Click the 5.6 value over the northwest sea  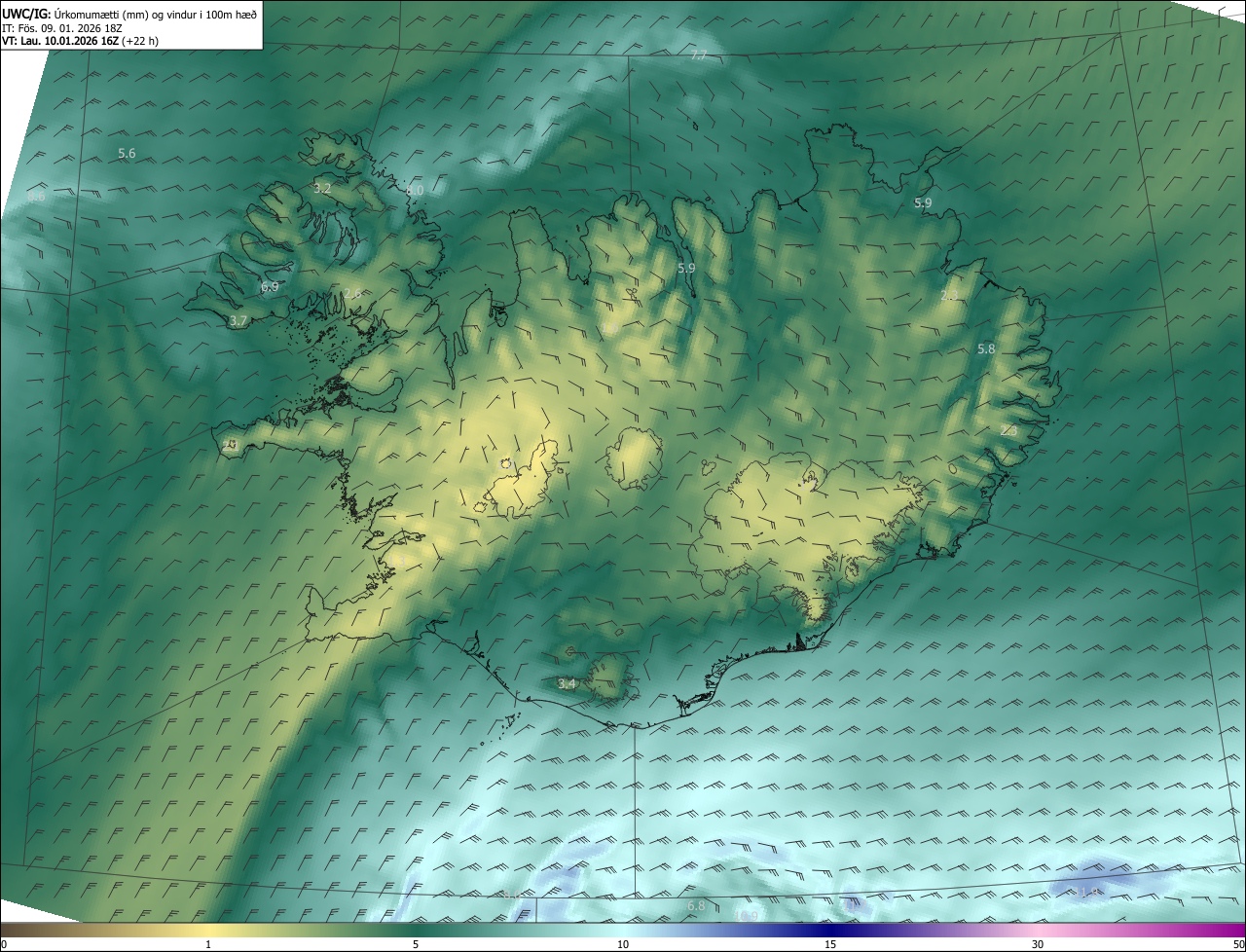127,154
